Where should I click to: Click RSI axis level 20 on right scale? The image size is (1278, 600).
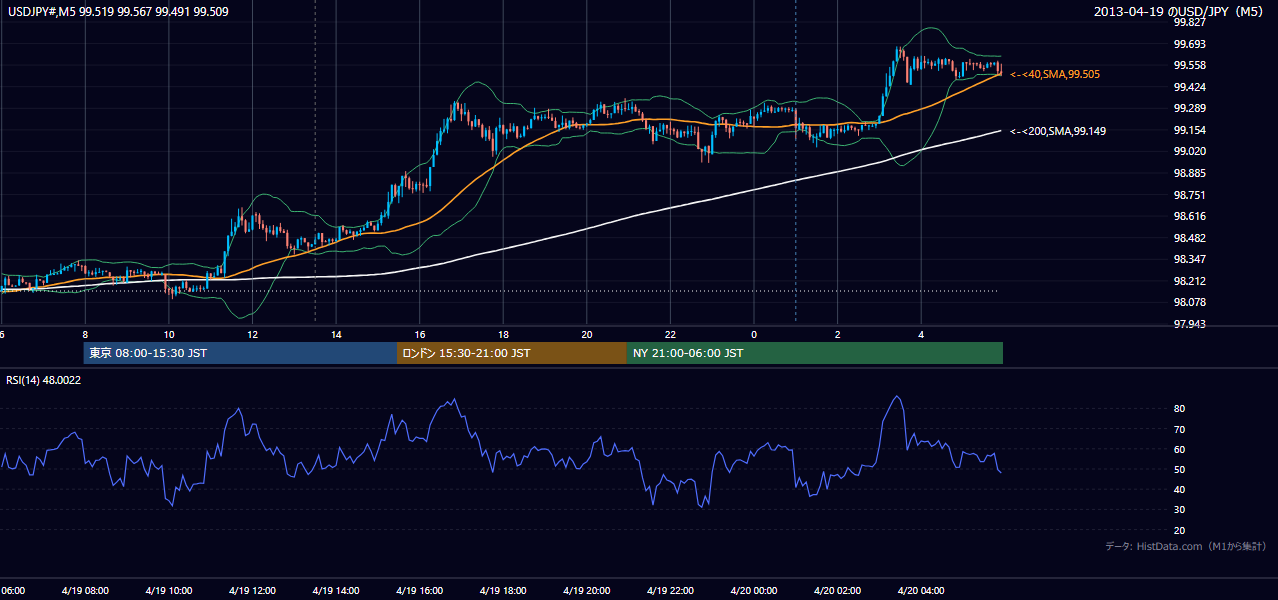pos(1179,530)
